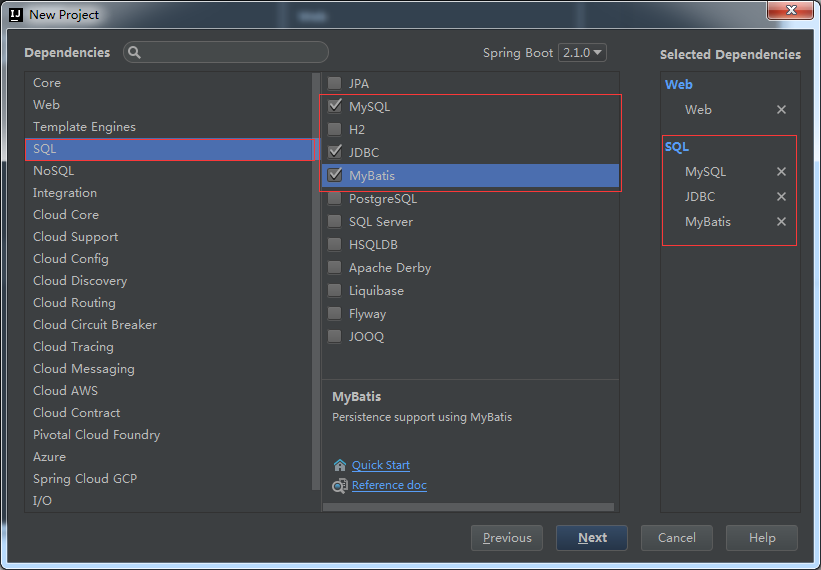The height and width of the screenshot is (570, 821).
Task: Select the NoSQL category
Action: (x=54, y=171)
